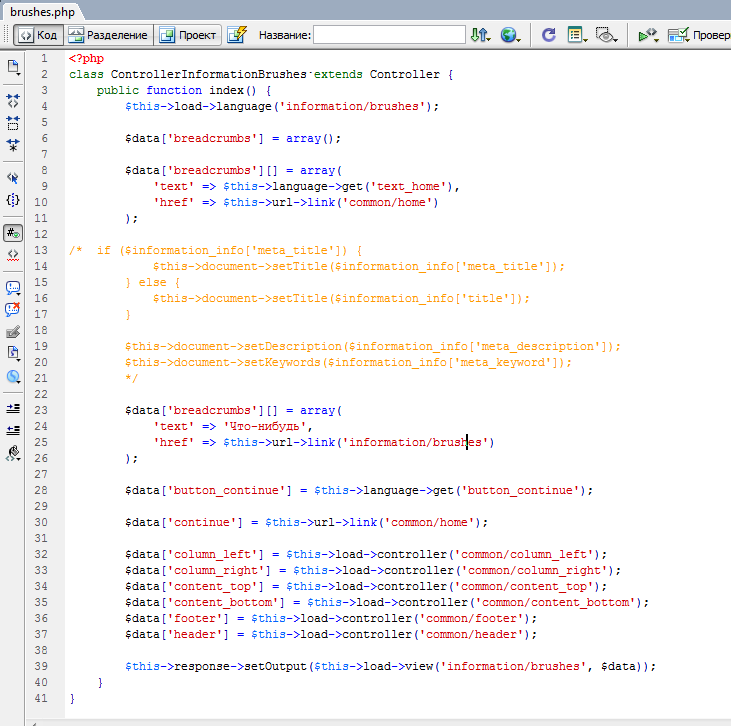Click the Wrap Tag pencil icon

tap(13, 332)
